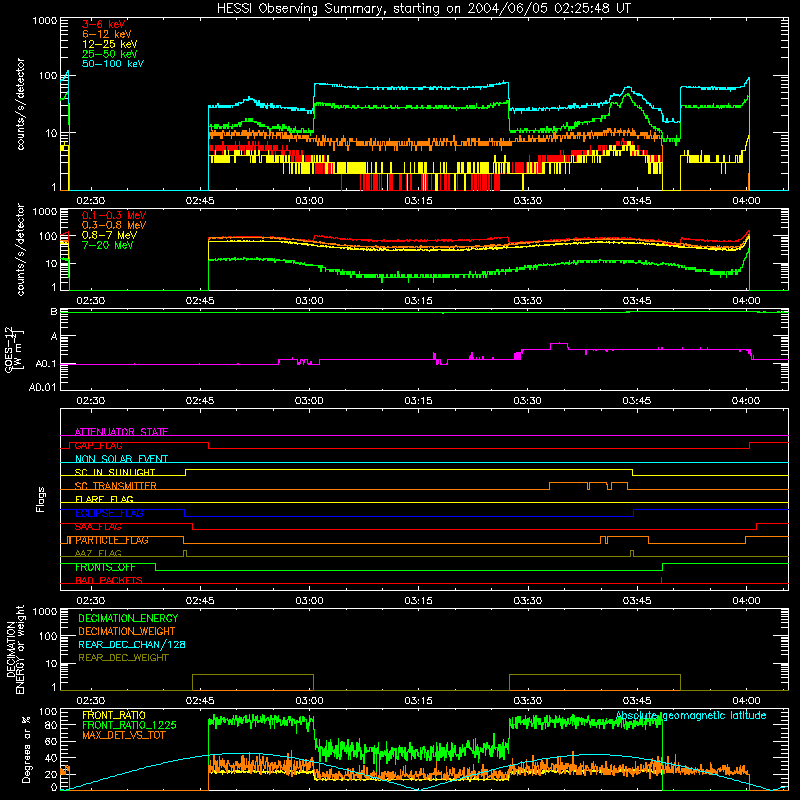Click the vertical Flags axis title

(40, 499)
